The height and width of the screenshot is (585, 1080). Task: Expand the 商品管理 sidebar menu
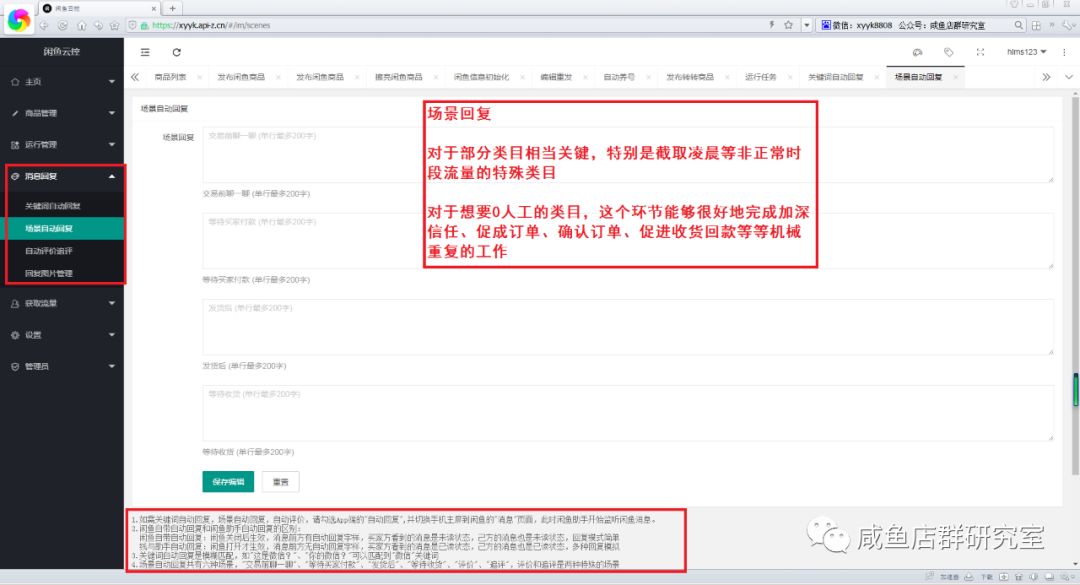tap(60, 113)
